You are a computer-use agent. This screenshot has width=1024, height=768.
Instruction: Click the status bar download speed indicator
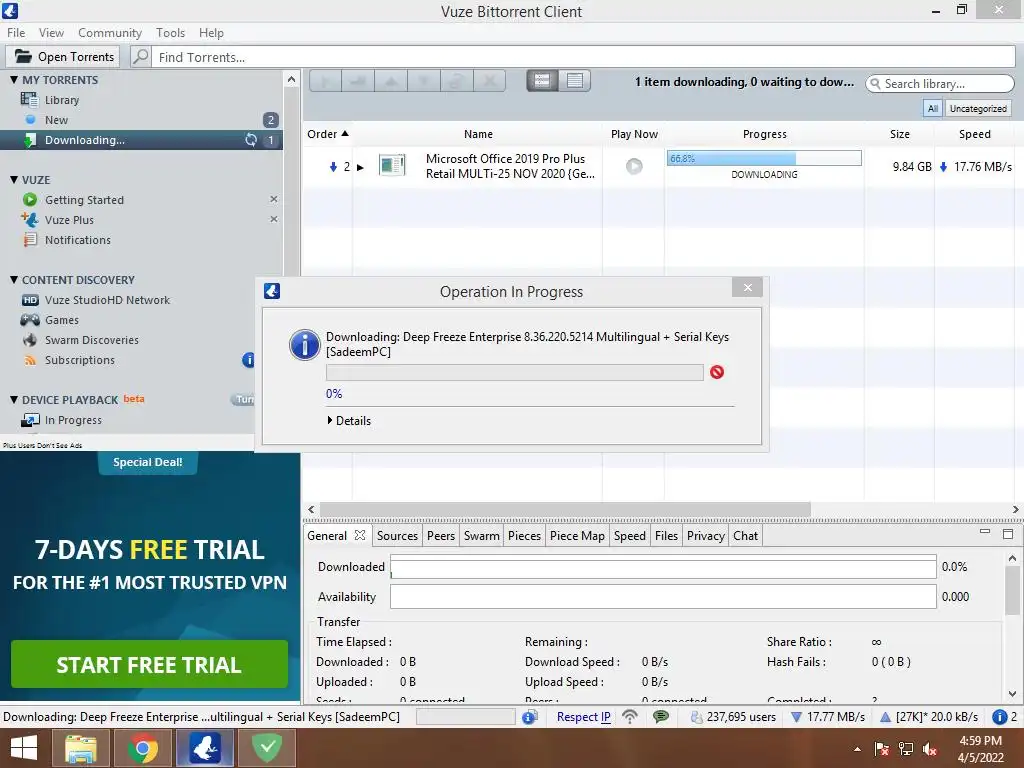pyautogui.click(x=827, y=717)
